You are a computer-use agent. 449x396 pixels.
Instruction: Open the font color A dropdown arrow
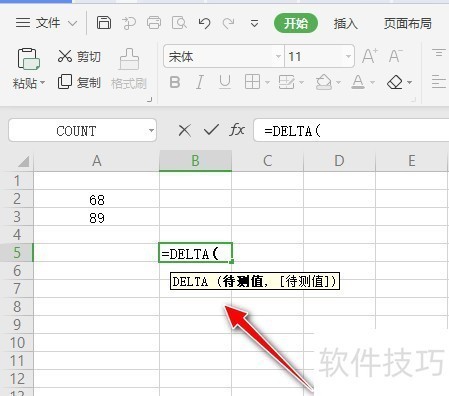(372, 82)
